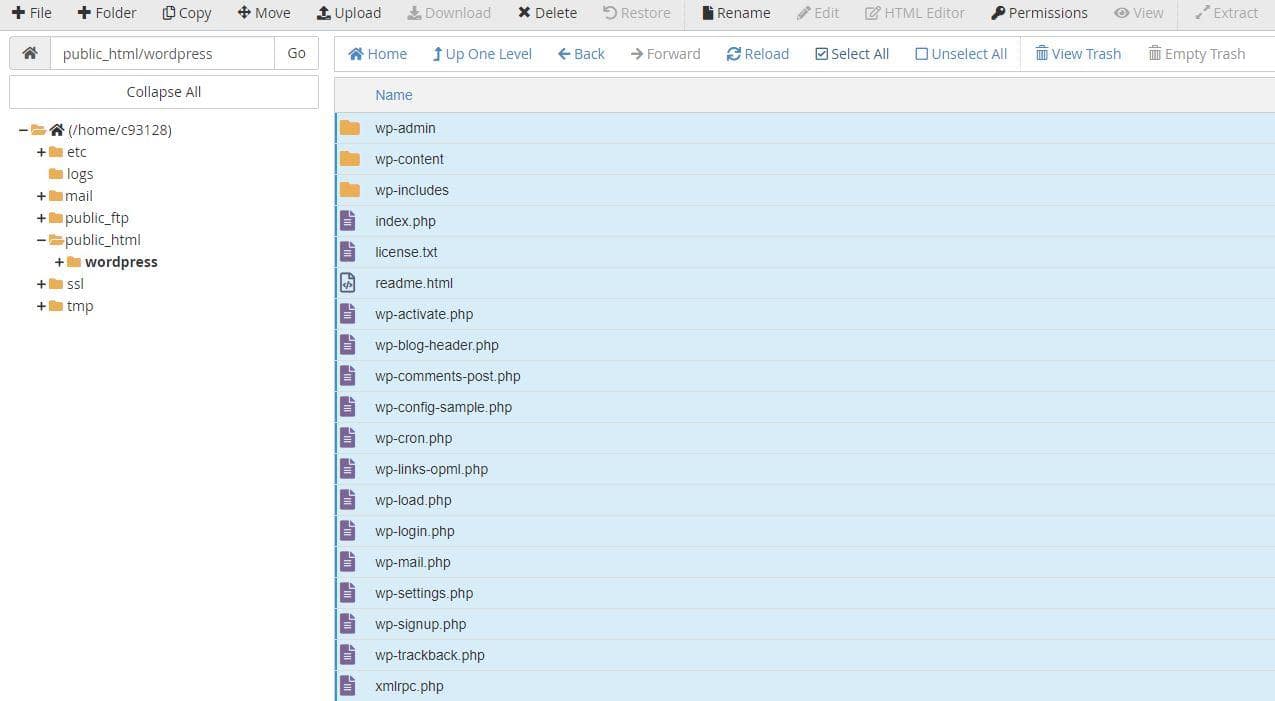
Task: Click the wp-content folder icon
Action: pos(349,159)
